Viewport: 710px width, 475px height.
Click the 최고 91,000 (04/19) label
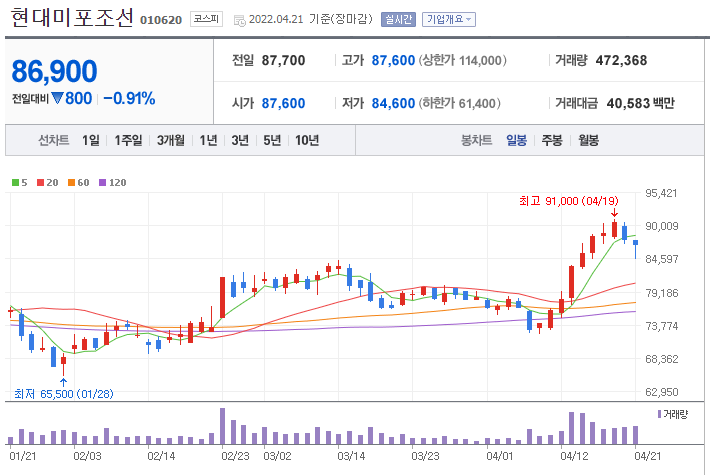(569, 201)
